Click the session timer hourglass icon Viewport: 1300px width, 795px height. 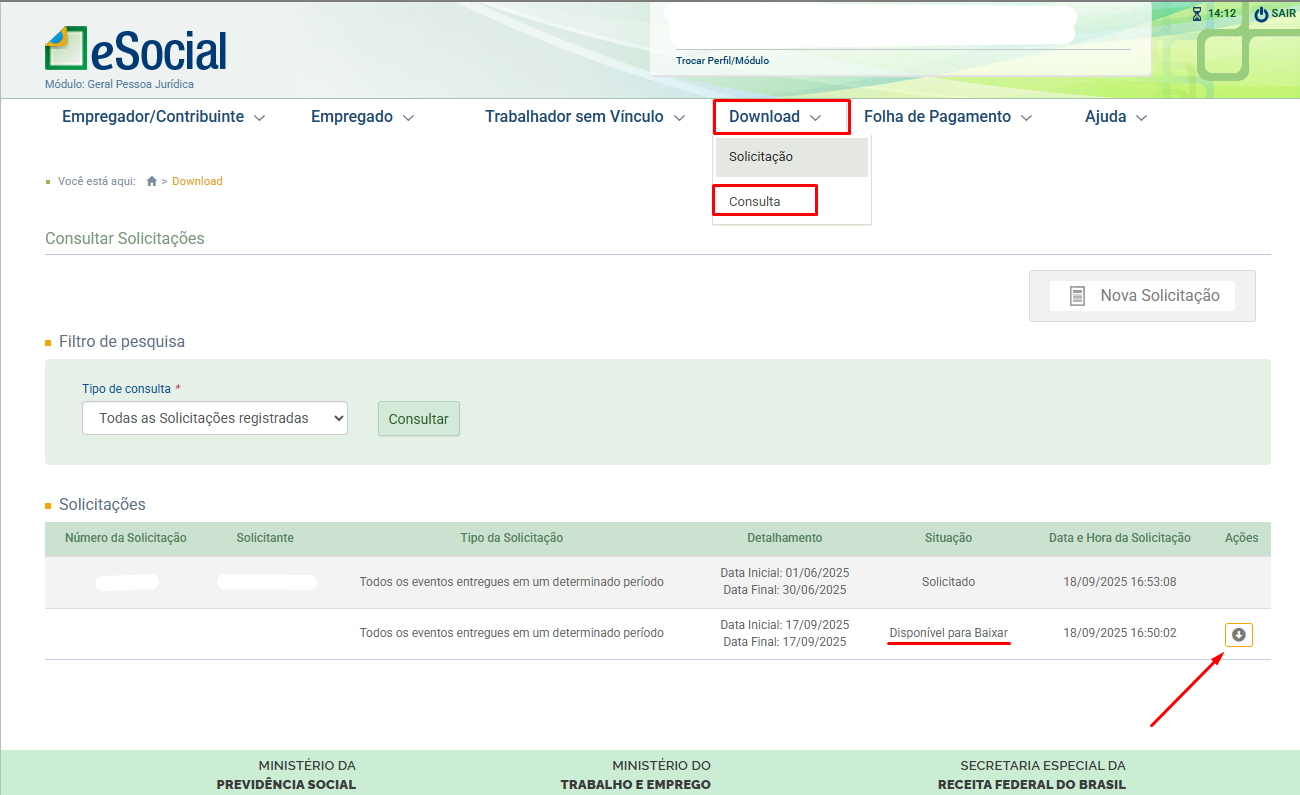click(x=1197, y=14)
